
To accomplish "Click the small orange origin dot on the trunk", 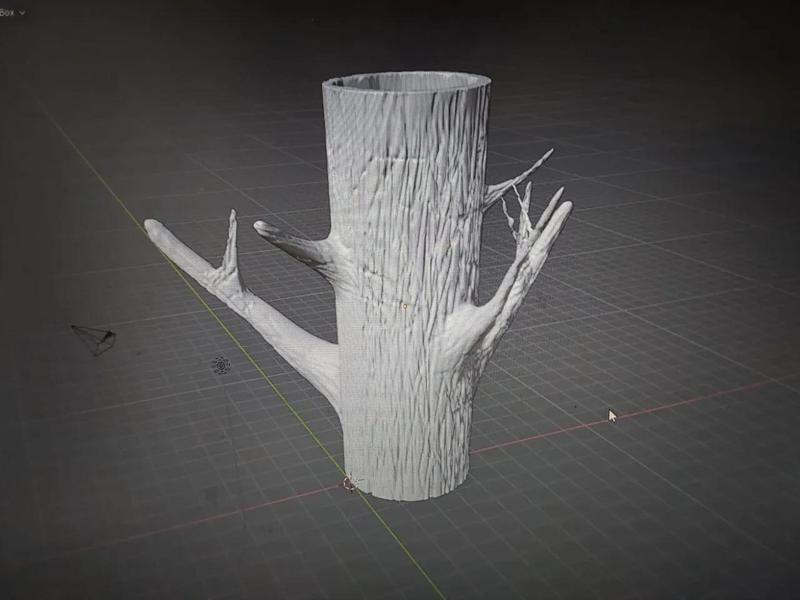I will click(405, 307).
